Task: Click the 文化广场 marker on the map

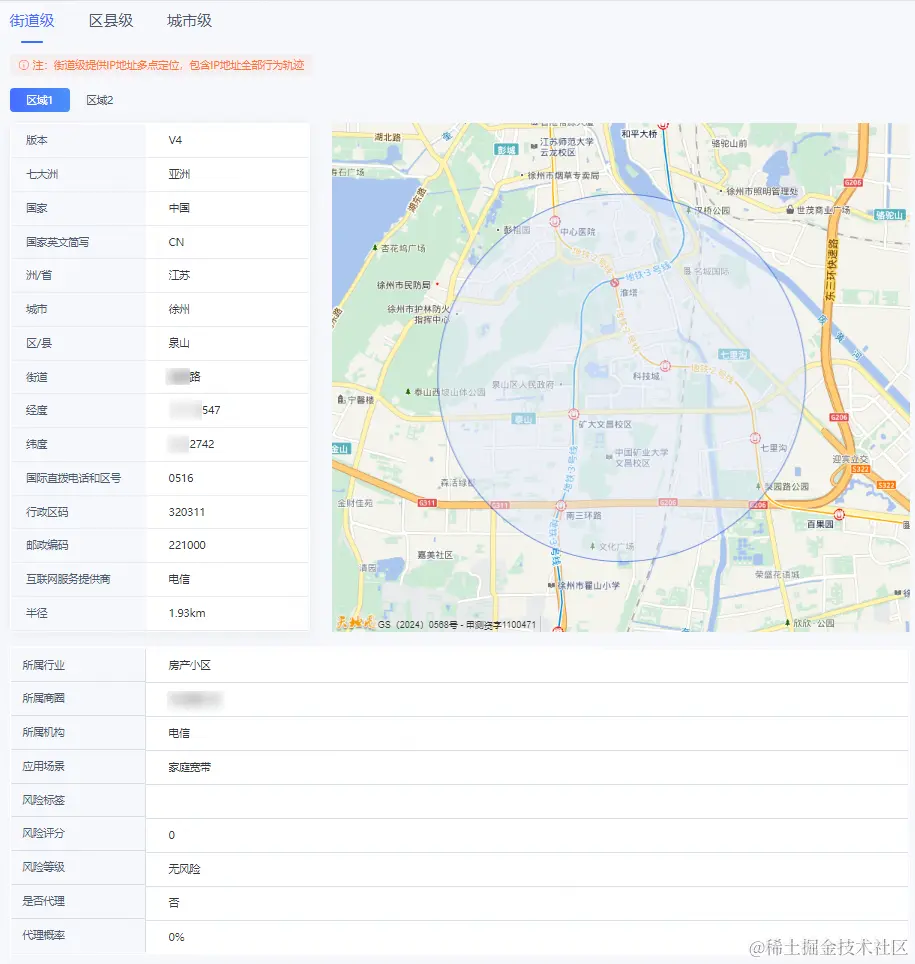Action: (602, 544)
